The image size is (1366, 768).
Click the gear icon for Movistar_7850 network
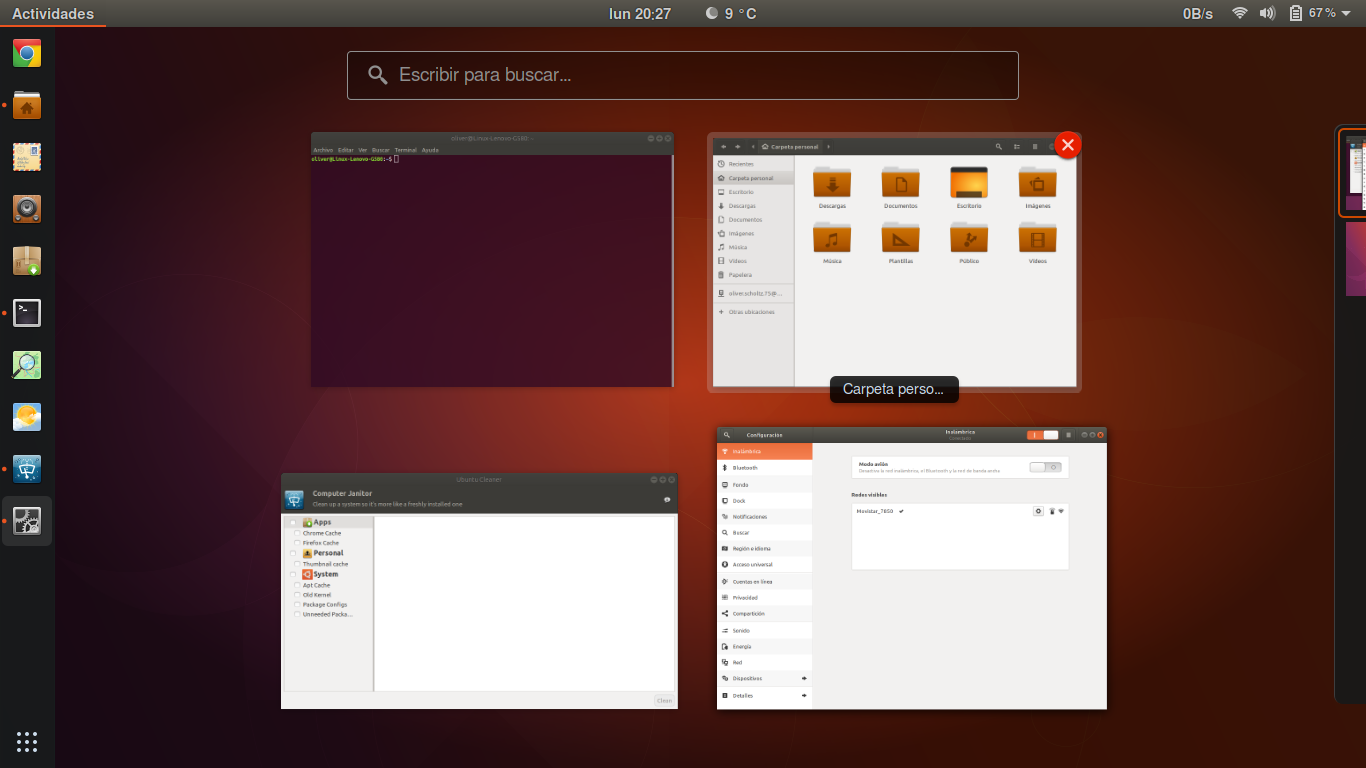click(x=1038, y=511)
